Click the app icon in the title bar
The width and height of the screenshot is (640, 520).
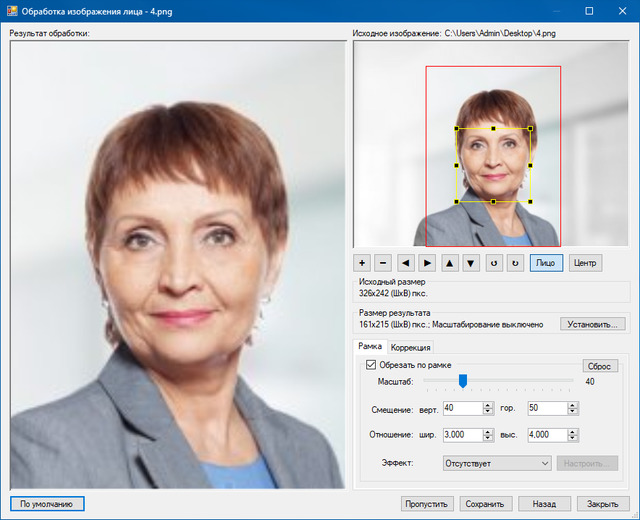pyautogui.click(x=12, y=11)
